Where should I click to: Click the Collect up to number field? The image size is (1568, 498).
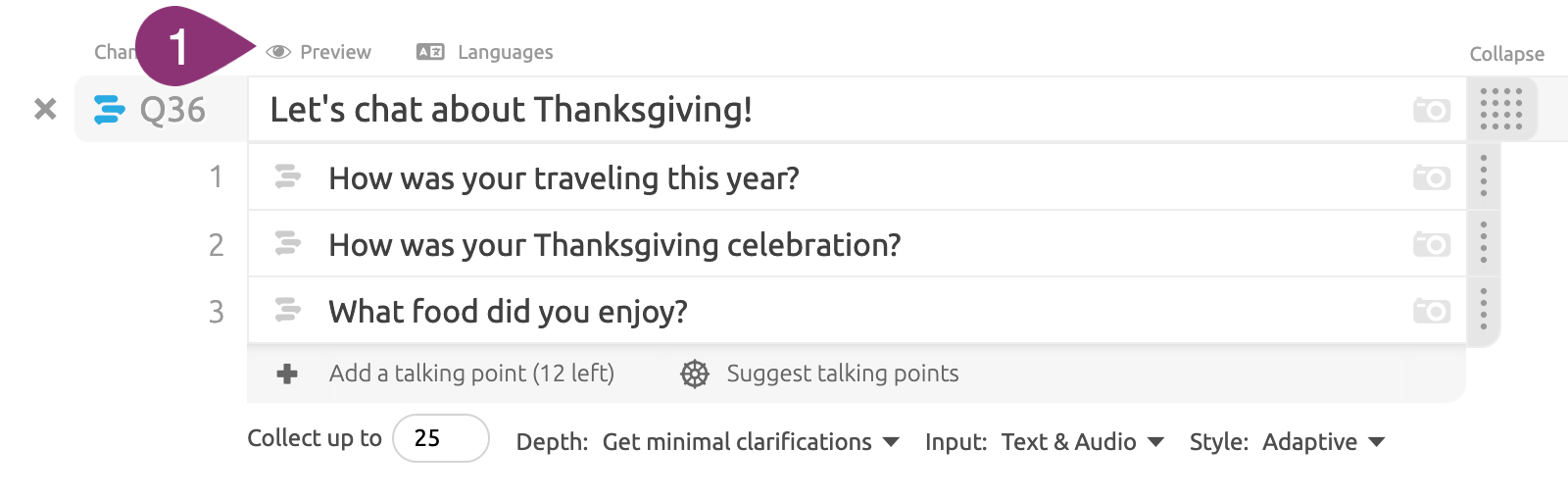tap(441, 438)
